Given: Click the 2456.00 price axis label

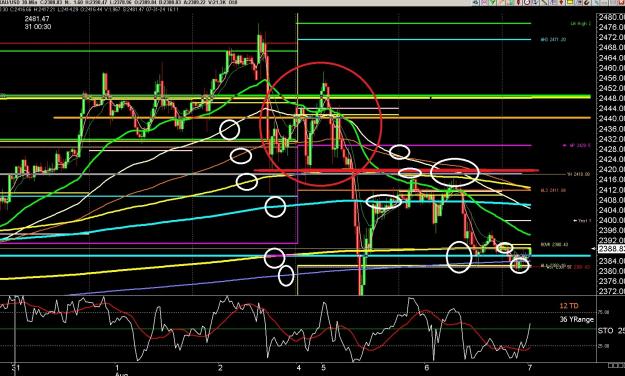Looking at the screenshot, I should point(611,78).
